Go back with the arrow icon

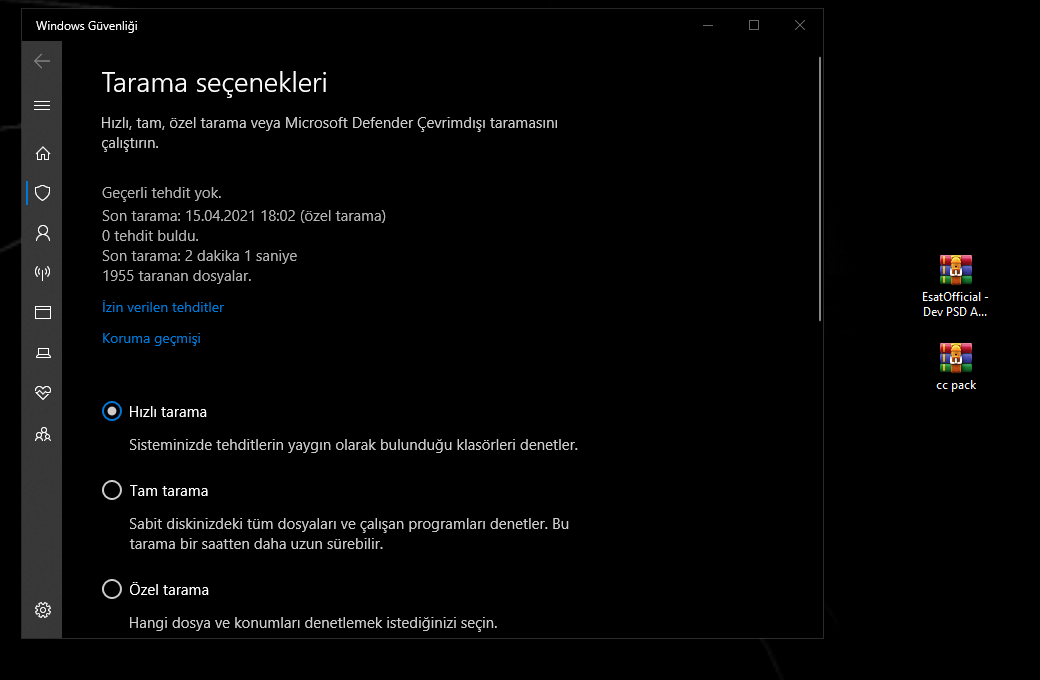pyautogui.click(x=42, y=61)
